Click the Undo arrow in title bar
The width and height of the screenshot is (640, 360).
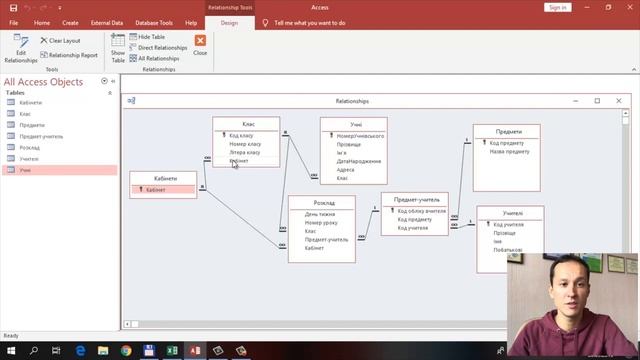[27, 8]
